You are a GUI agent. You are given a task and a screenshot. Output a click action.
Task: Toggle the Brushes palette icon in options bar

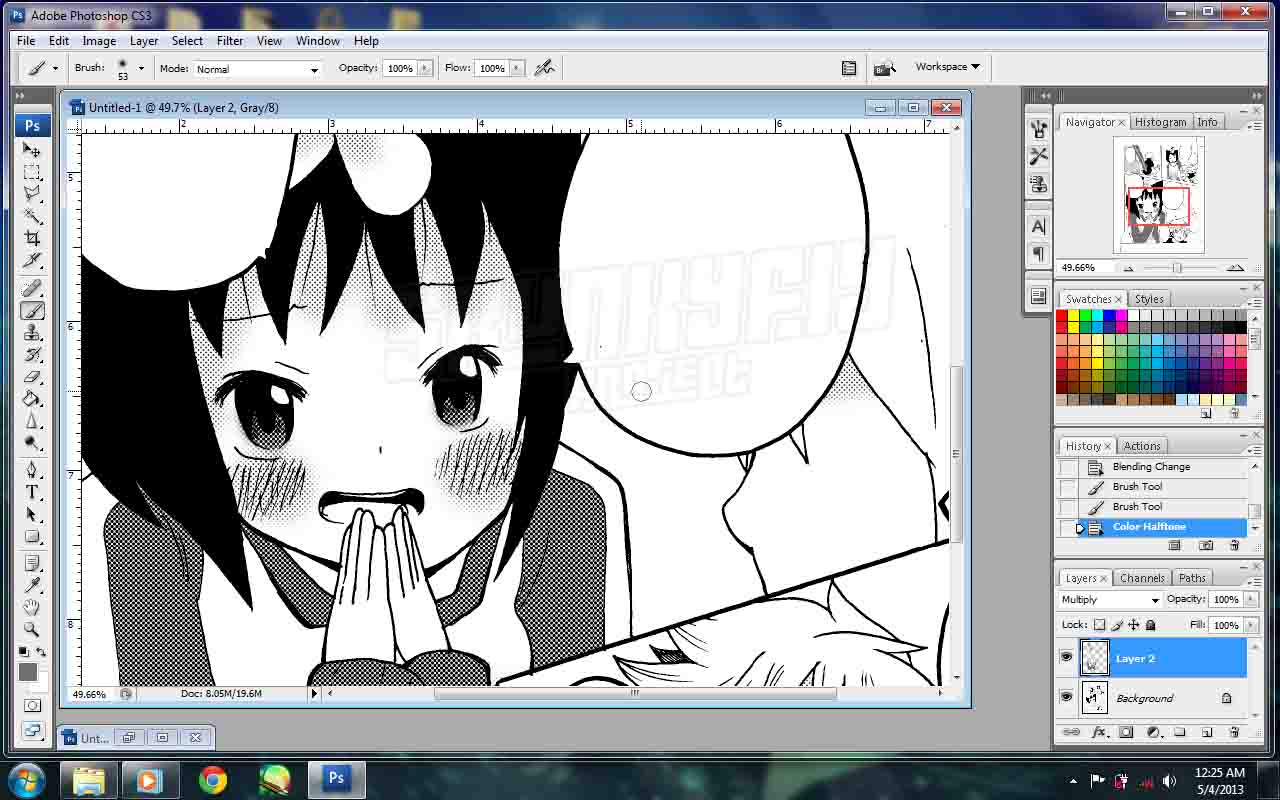[849, 68]
